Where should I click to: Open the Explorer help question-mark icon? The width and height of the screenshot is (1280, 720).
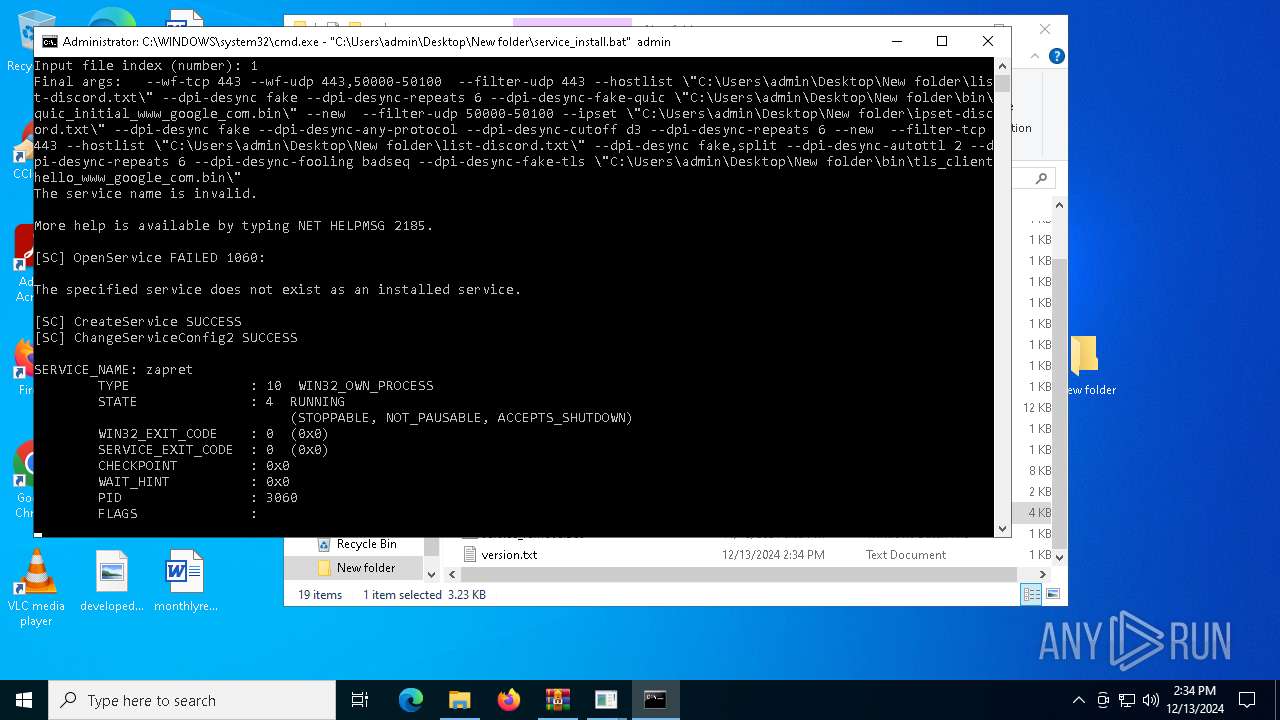1056,57
